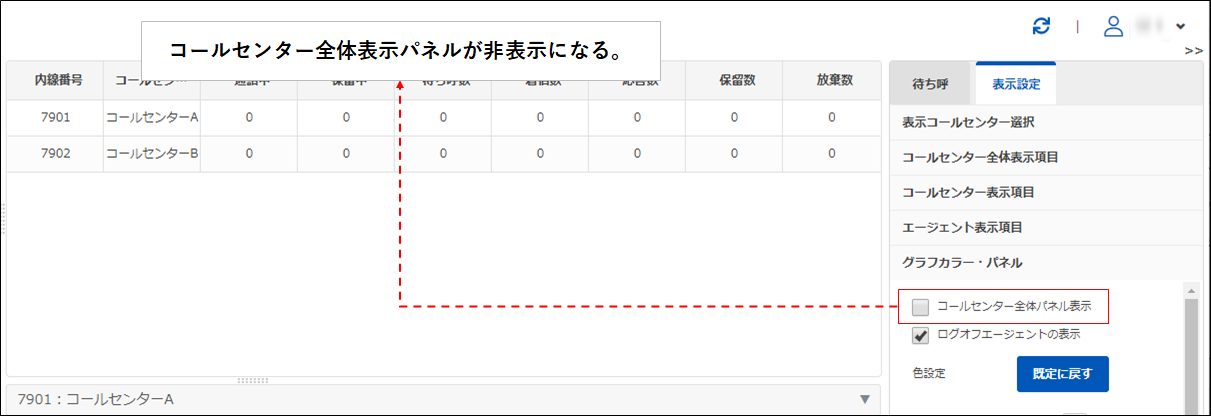Screen dimensions: 1211x416
Task: Collapse side panel with >> icon
Action: tap(1193, 50)
